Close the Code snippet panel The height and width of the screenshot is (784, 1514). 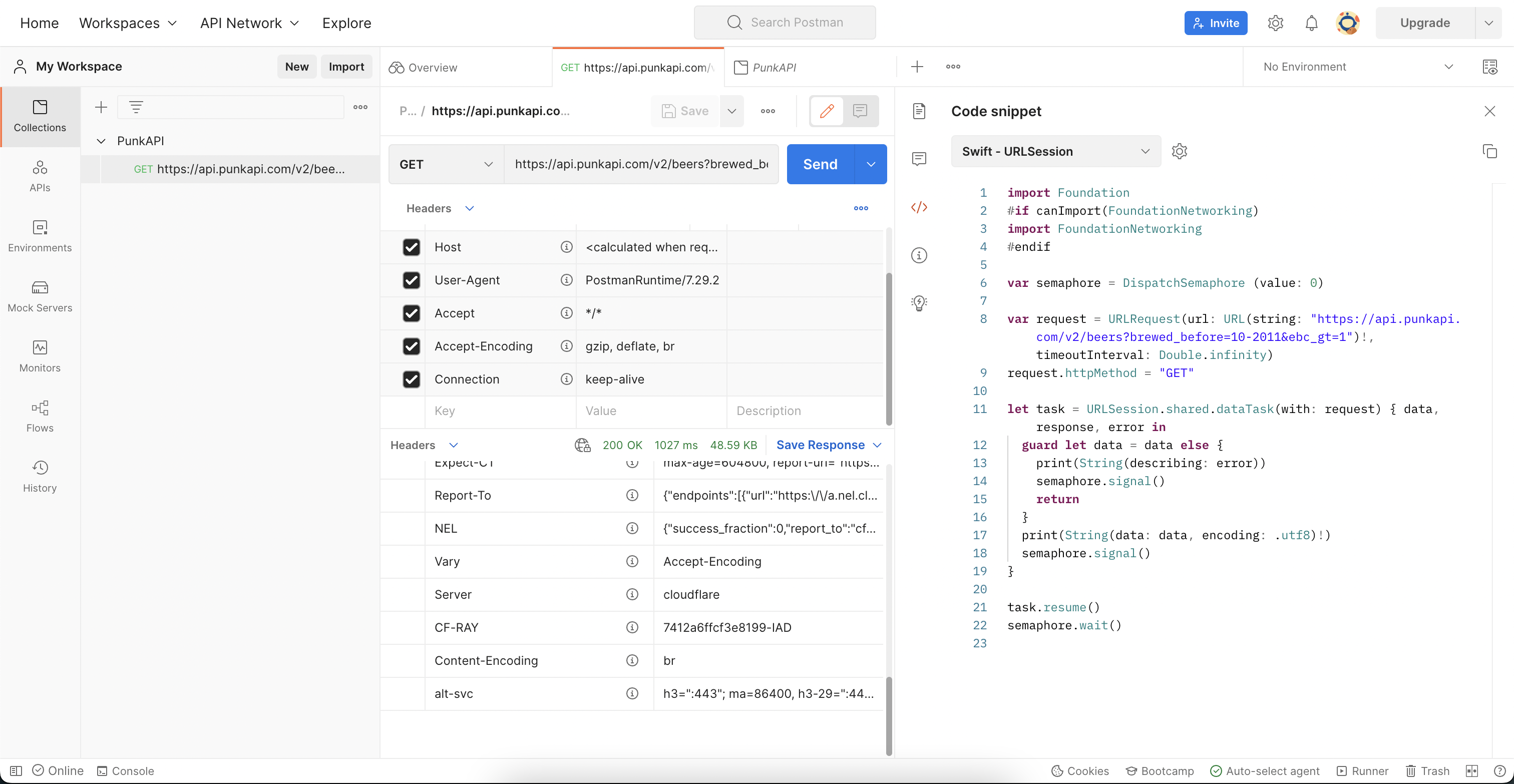coord(1489,111)
